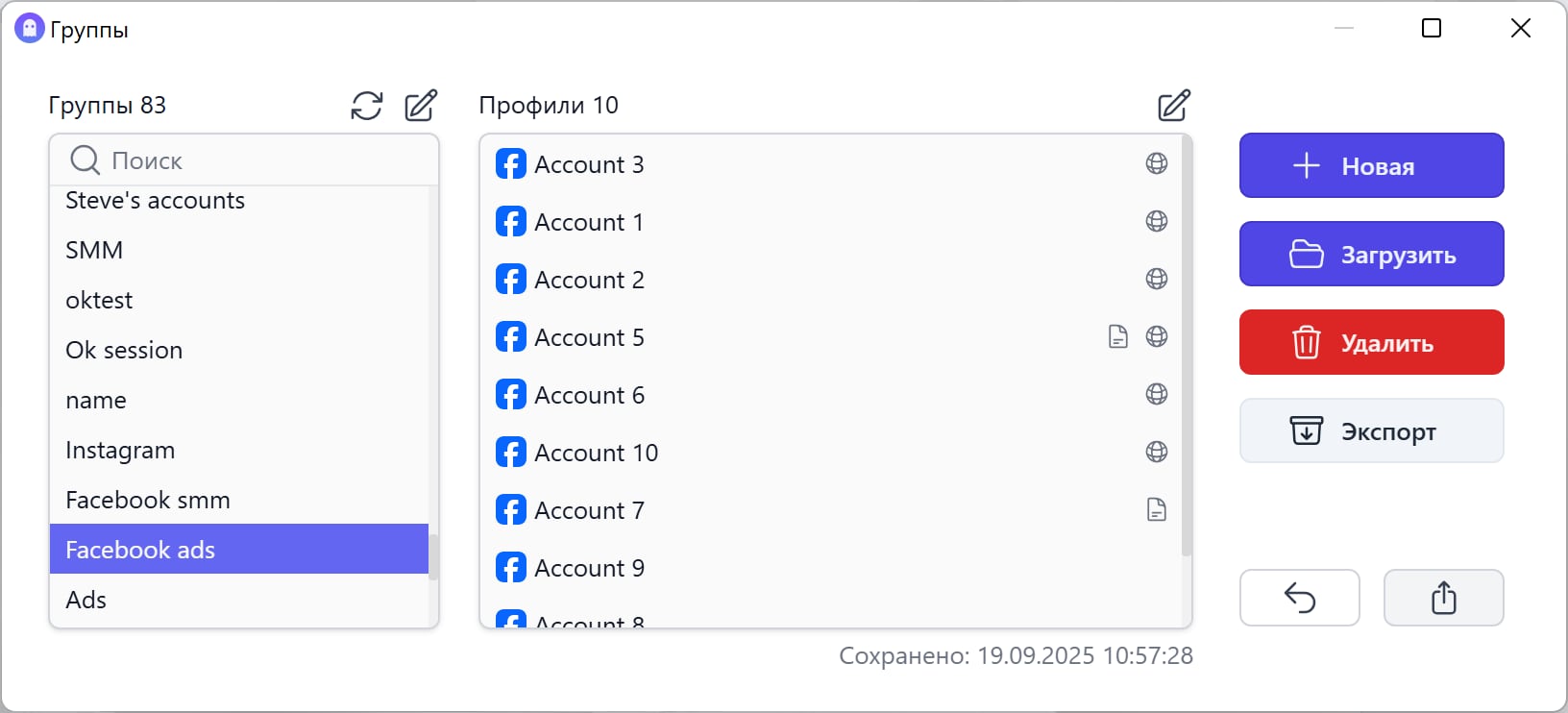Focus the Поиск search field
Image resolution: width=1568 pixels, height=713 pixels.
(x=259, y=160)
